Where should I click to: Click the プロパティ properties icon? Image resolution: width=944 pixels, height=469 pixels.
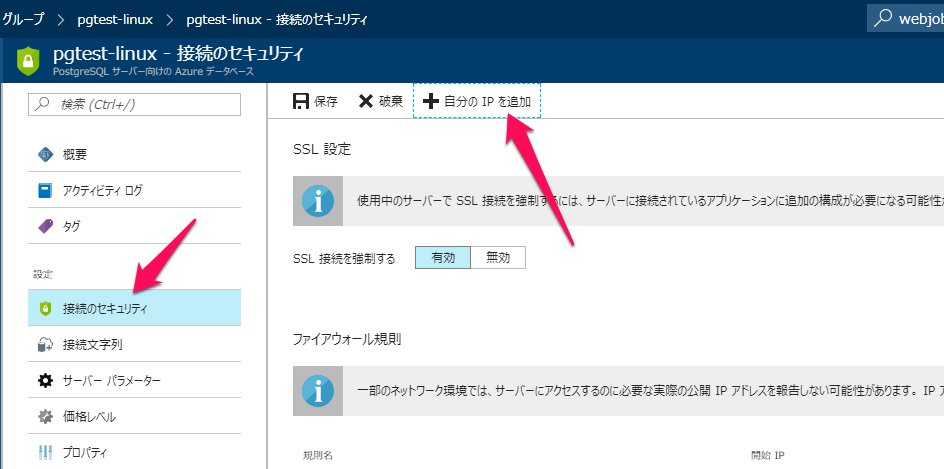tap(45, 452)
